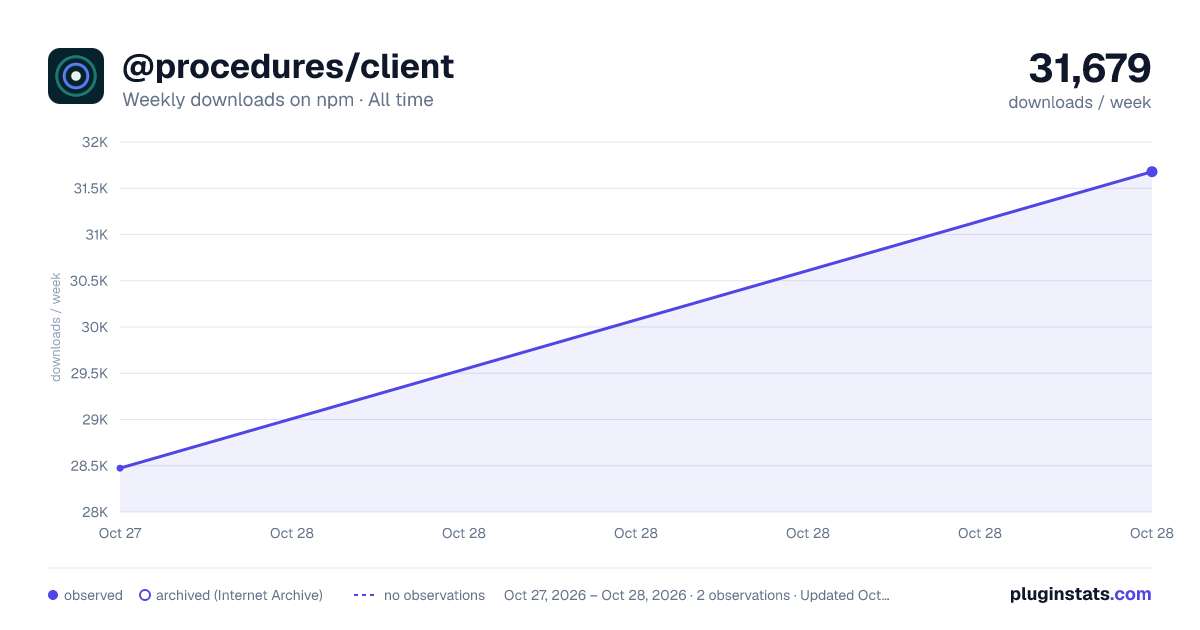Screen dimensions: 1200x630
Task: Click the filled 'observed' legend dot
Action: (x=53, y=595)
